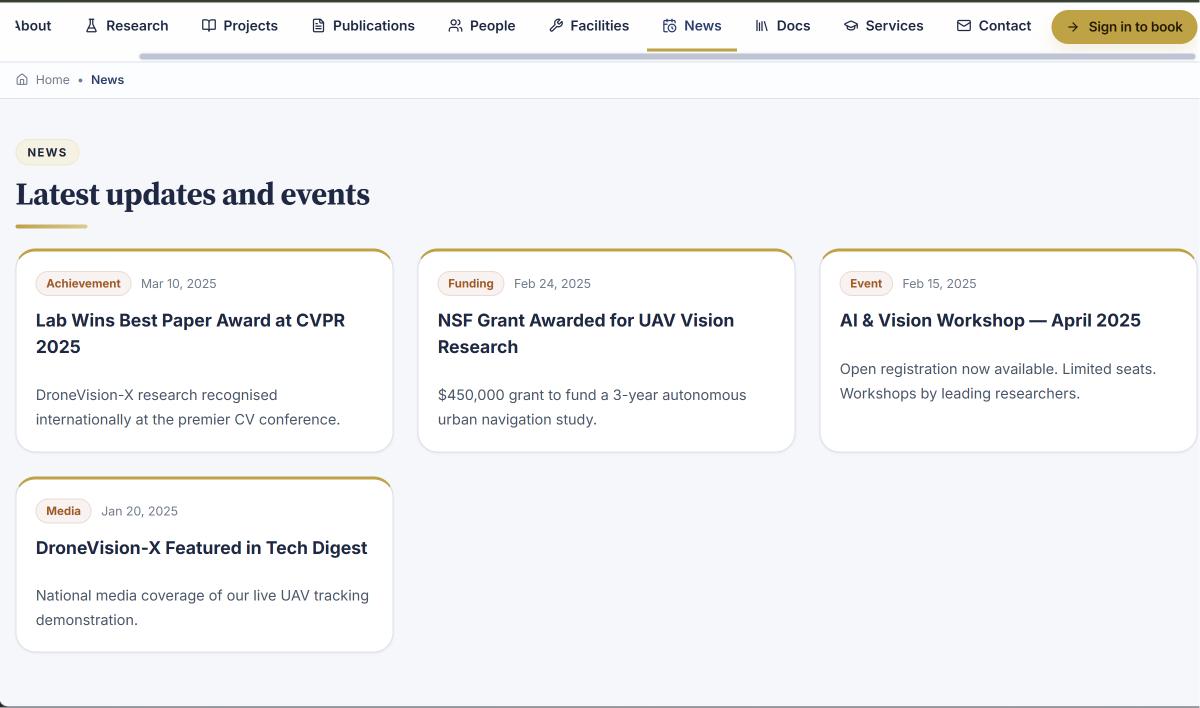
Task: Select the active News nav label
Action: (703, 26)
